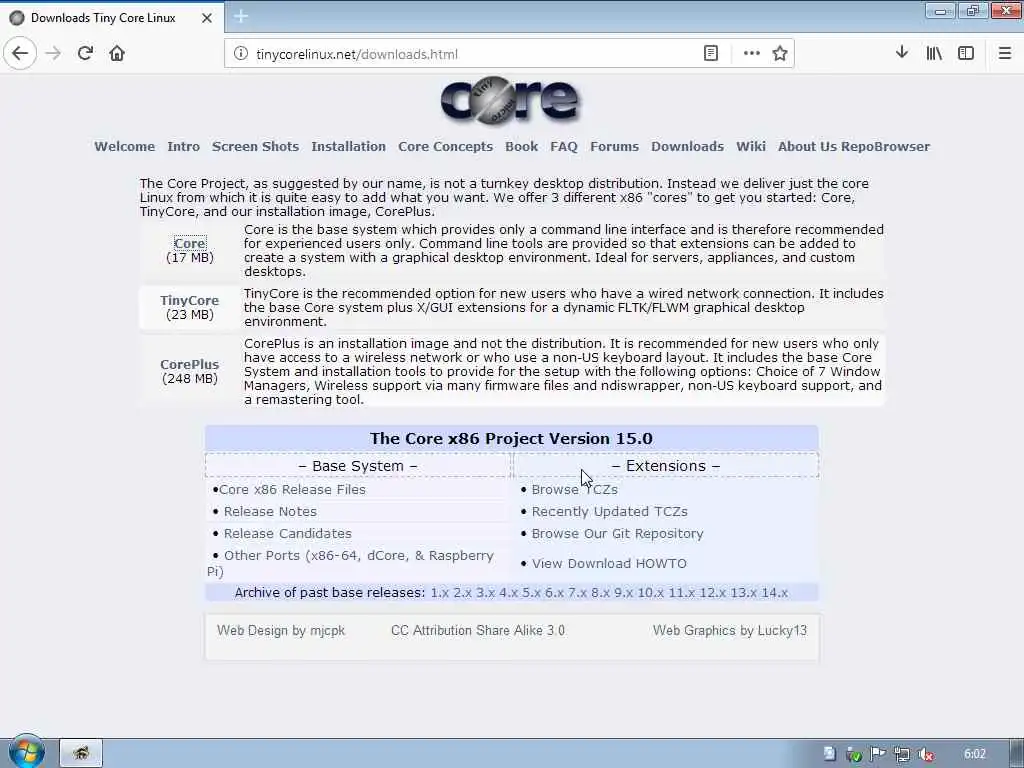Screen dimensions: 1024x768
Task: Open the Windows Start button
Action: [x=26, y=752]
